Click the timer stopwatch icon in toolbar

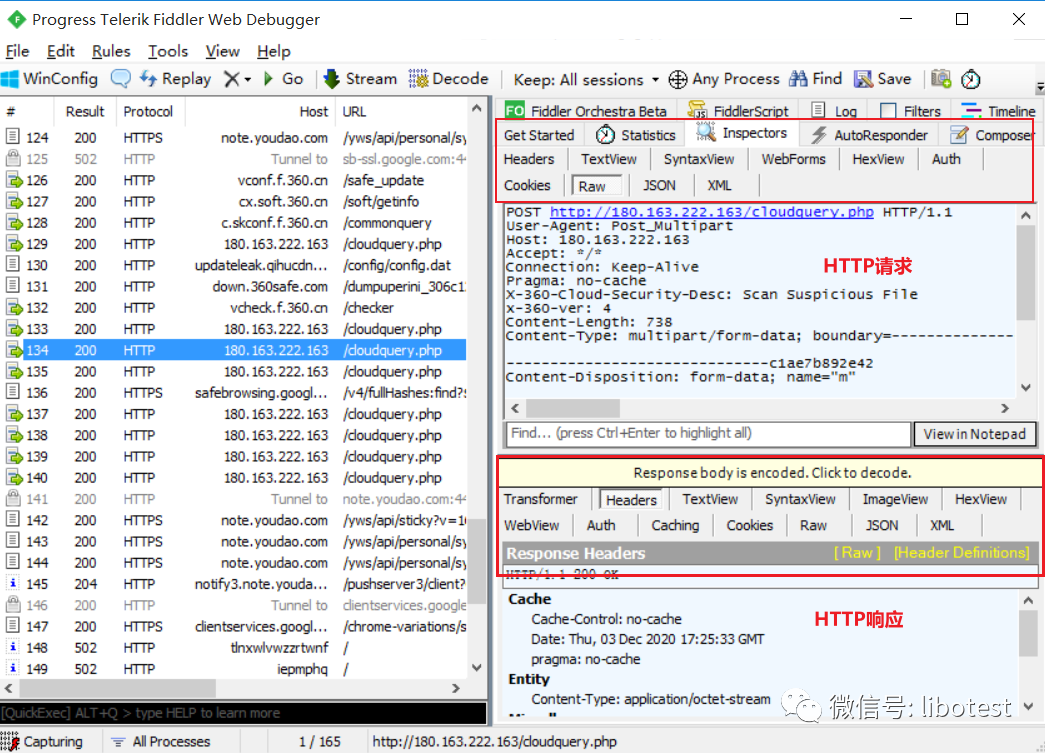coord(971,79)
